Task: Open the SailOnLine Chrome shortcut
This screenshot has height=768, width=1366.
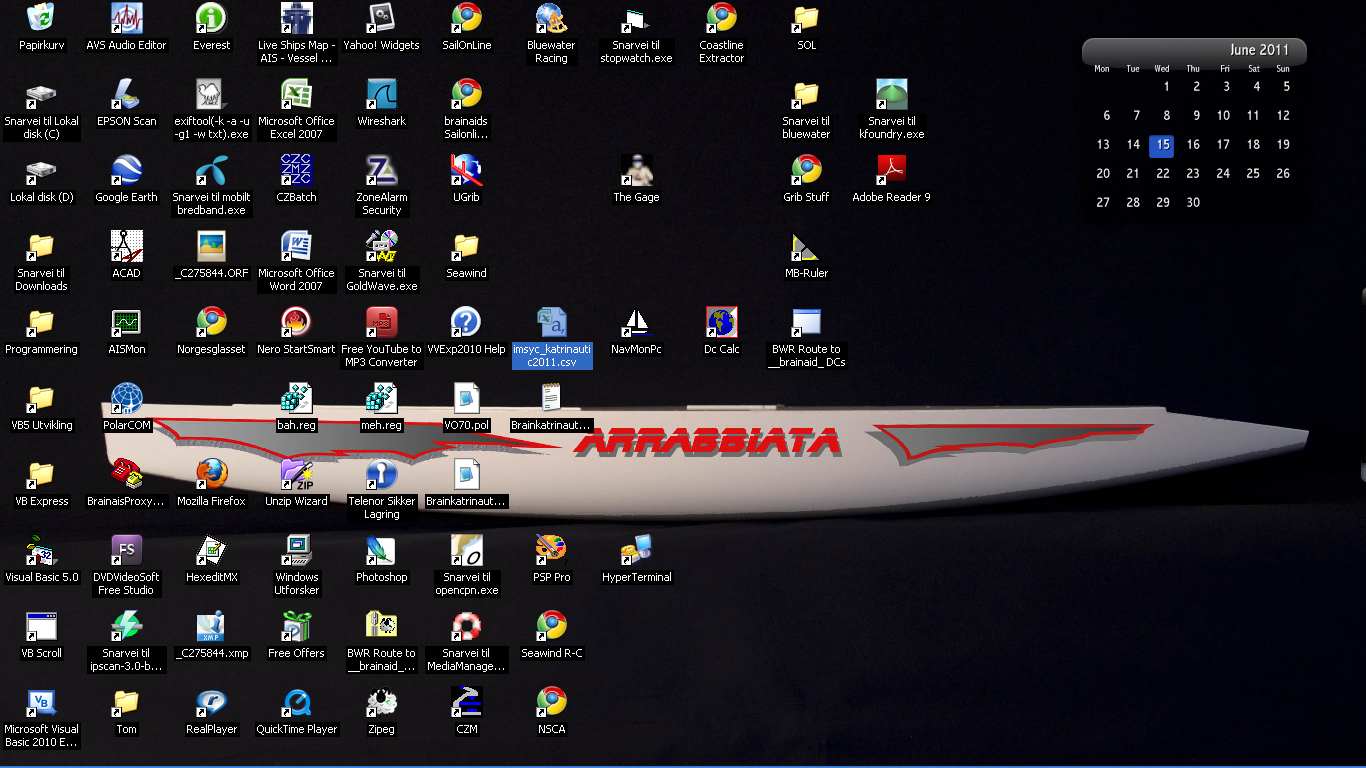Action: (x=466, y=18)
